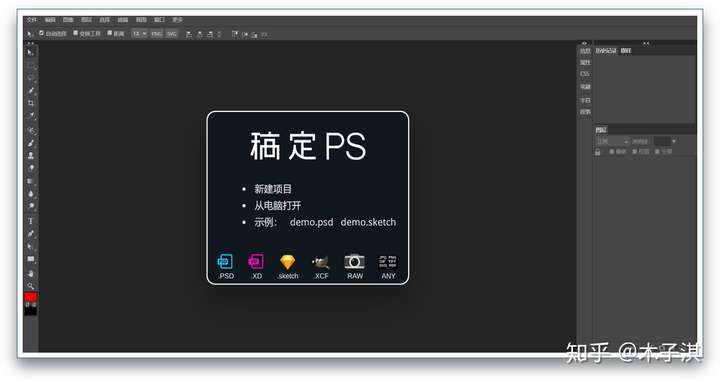Open the demo.psd example link
The width and height of the screenshot is (720, 383).
[311, 222]
